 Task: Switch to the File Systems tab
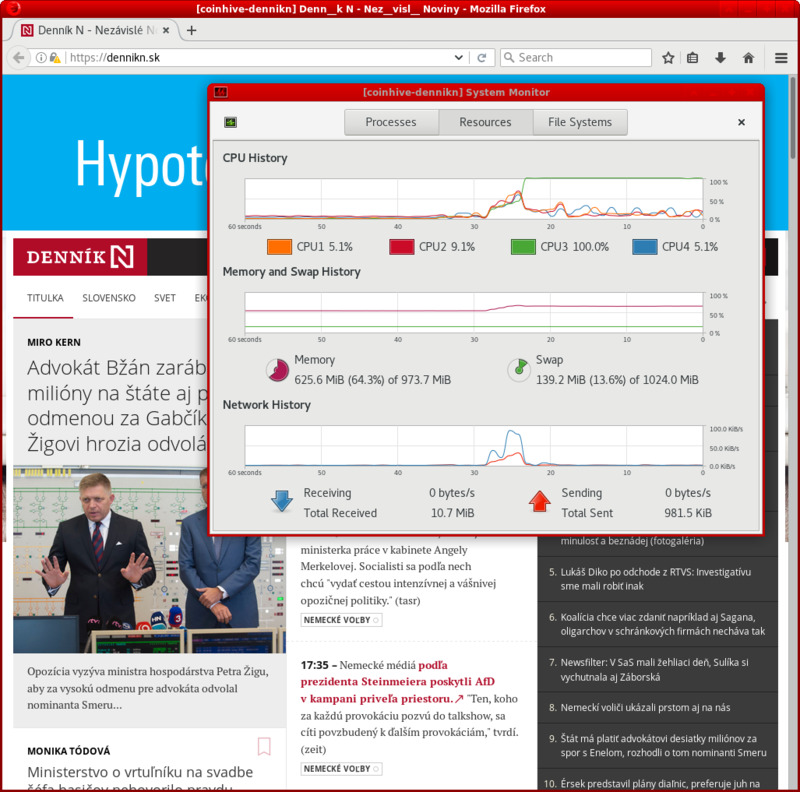click(580, 122)
